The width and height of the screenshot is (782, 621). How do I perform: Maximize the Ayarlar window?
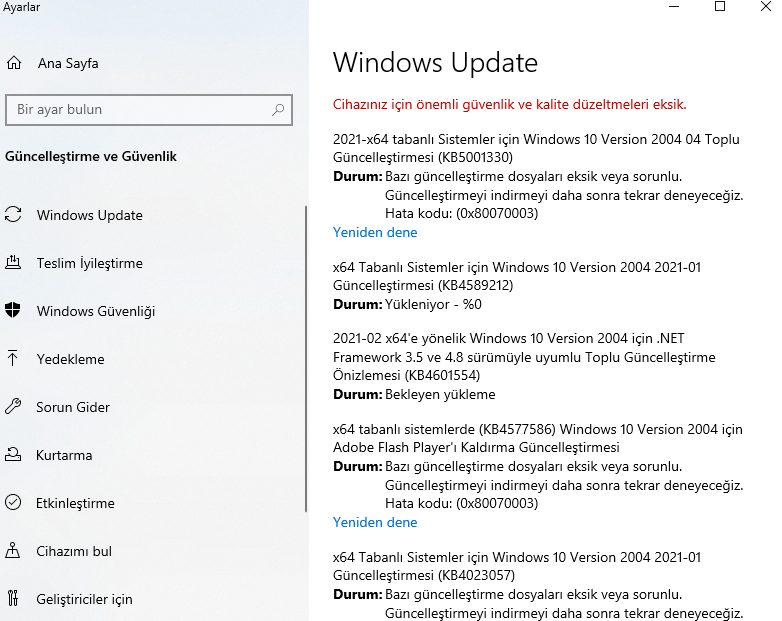tap(720, 6)
